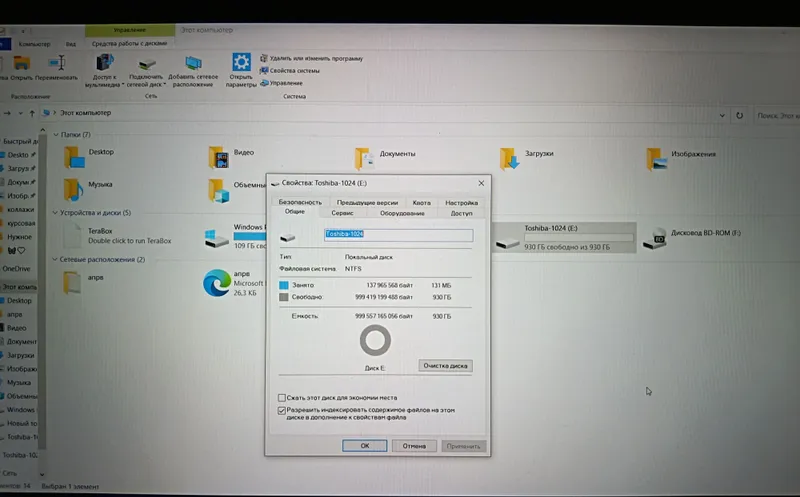Click the Свободно gray color swatch
The image size is (800, 497).
(x=284, y=297)
